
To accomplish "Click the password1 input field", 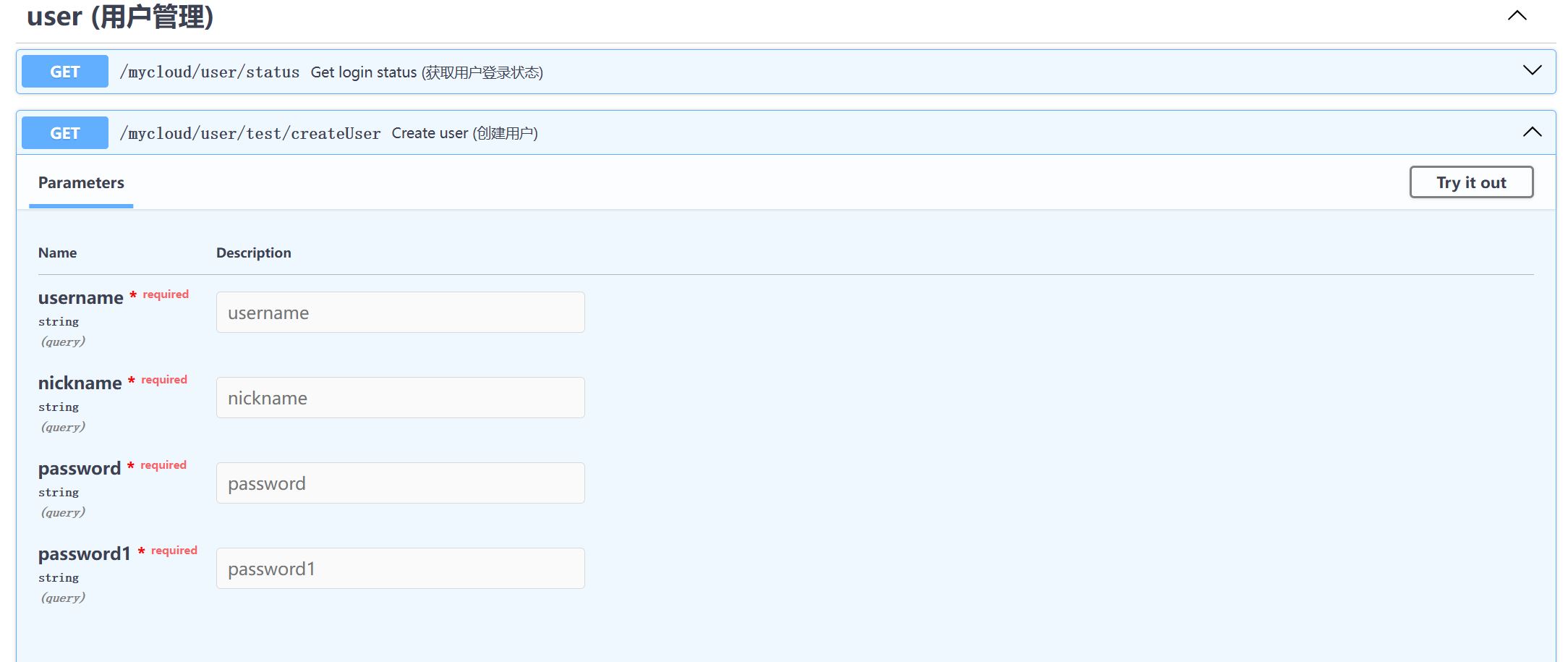I will pos(400,568).
